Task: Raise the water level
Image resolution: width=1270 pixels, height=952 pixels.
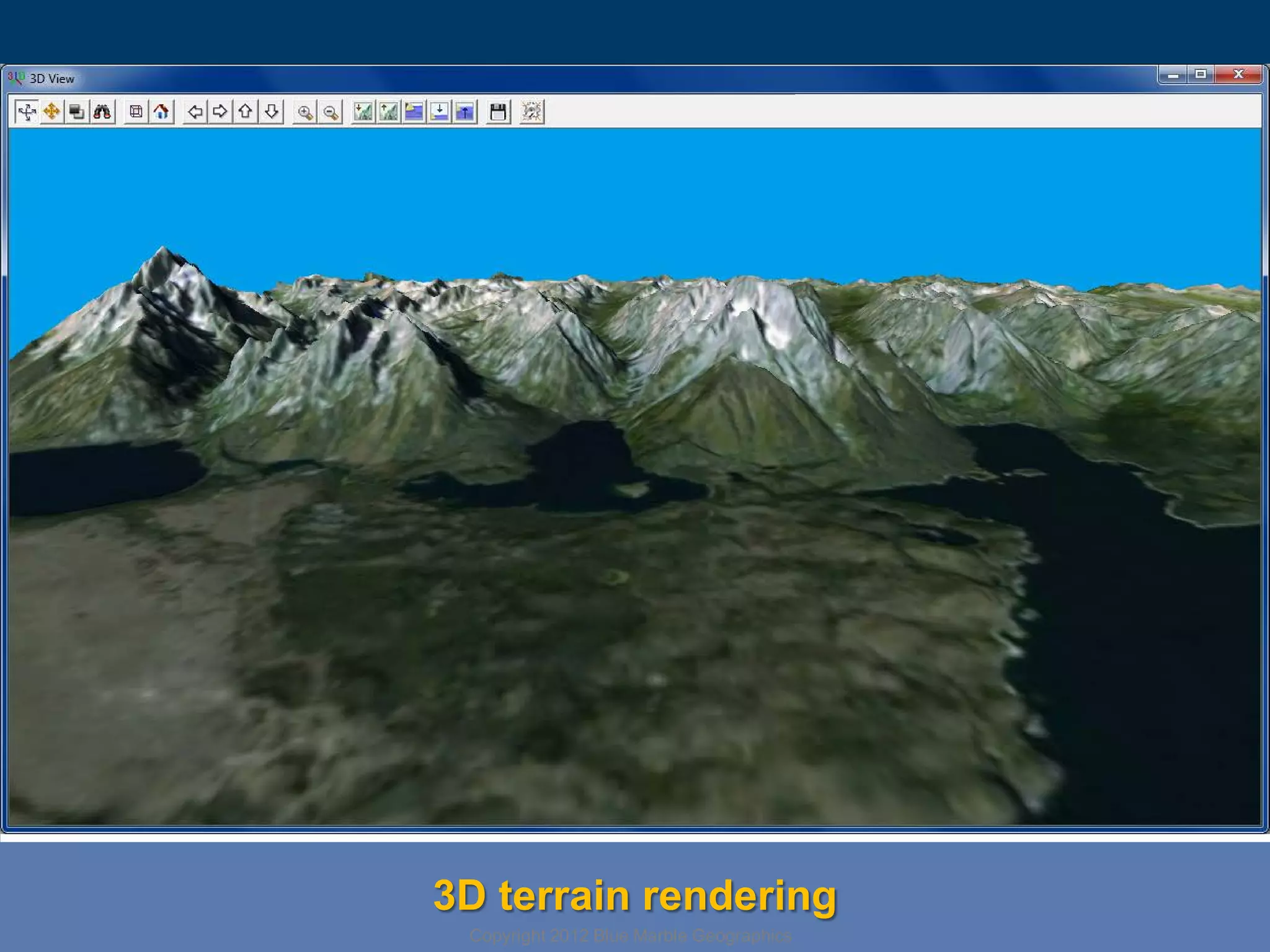Action: pyautogui.click(x=464, y=112)
